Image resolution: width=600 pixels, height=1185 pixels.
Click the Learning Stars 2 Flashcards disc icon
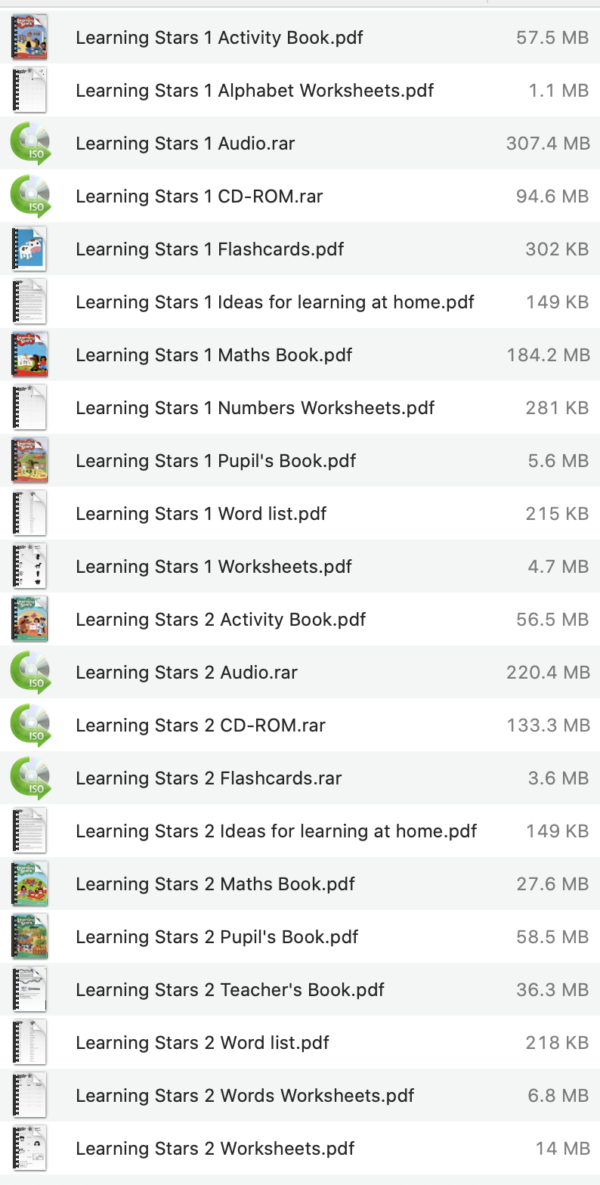(x=29, y=778)
